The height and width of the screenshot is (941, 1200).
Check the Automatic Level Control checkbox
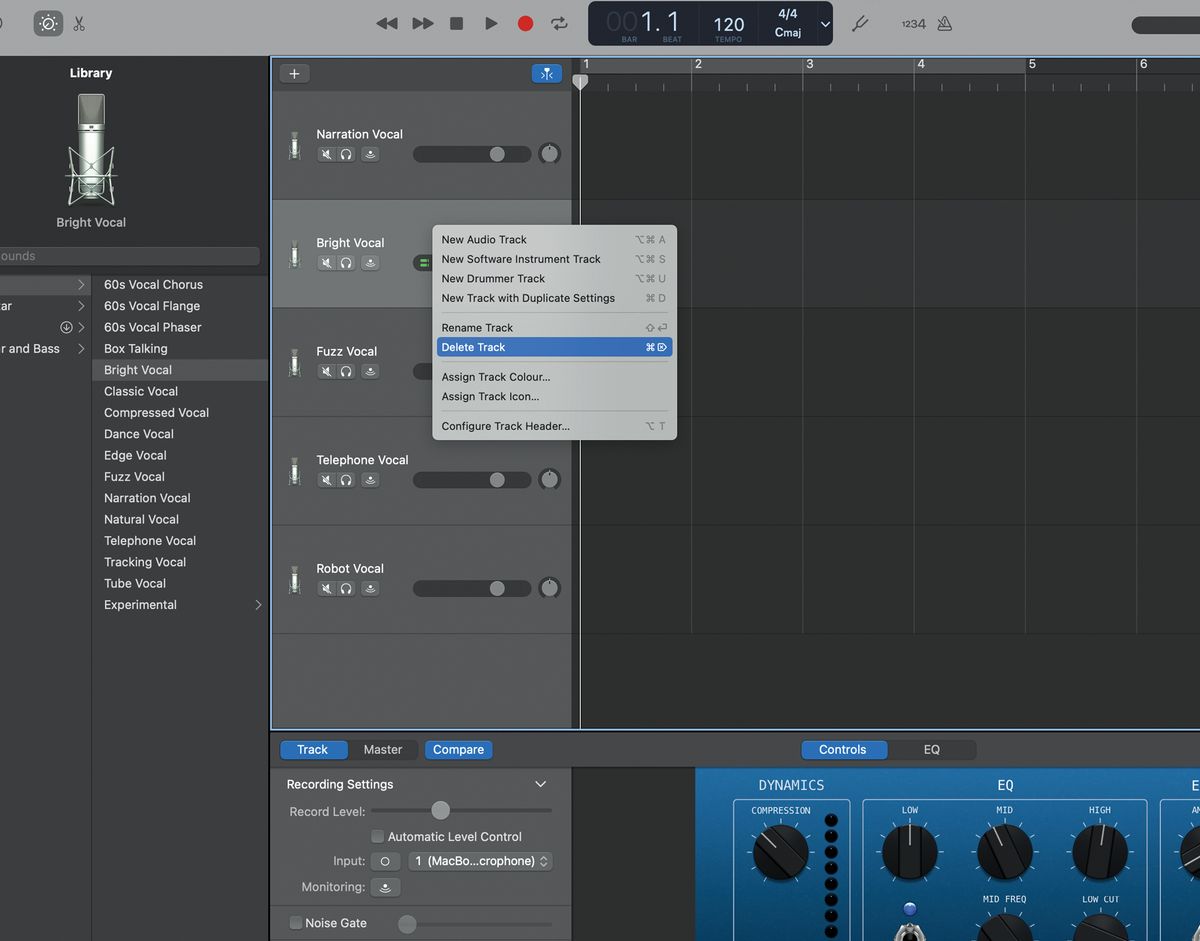coord(377,836)
